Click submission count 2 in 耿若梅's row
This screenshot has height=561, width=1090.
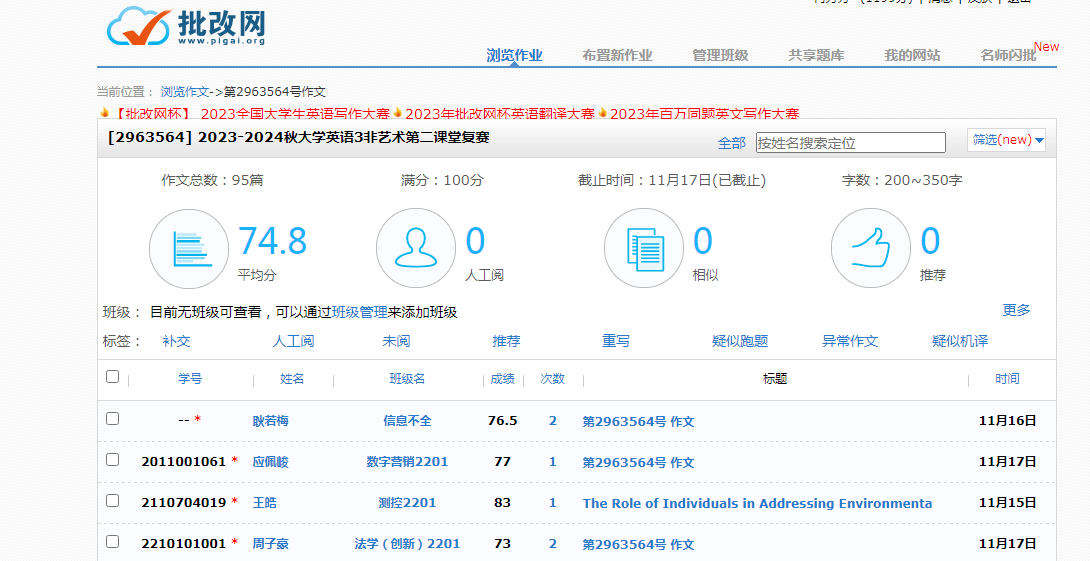(x=553, y=421)
